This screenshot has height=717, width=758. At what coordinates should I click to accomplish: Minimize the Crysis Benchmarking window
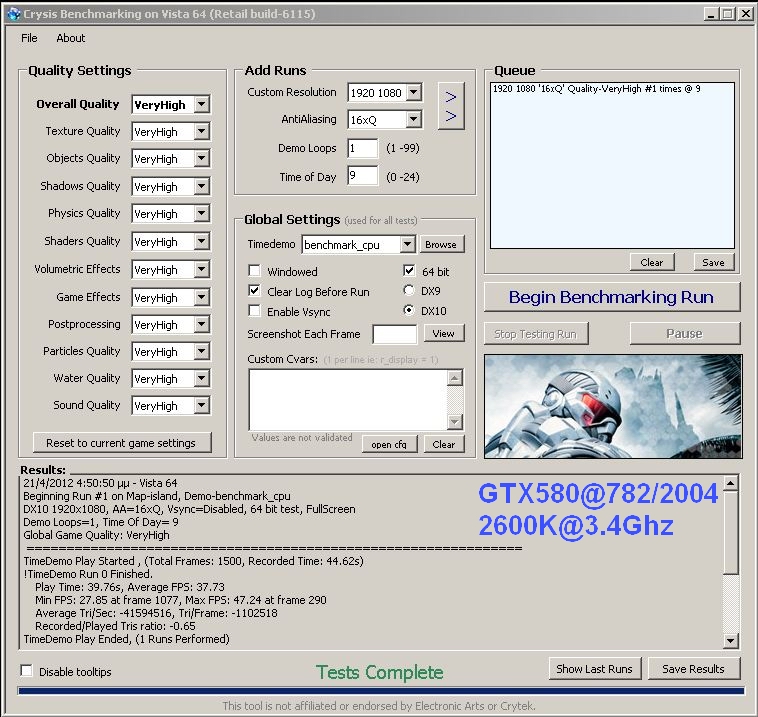point(710,14)
